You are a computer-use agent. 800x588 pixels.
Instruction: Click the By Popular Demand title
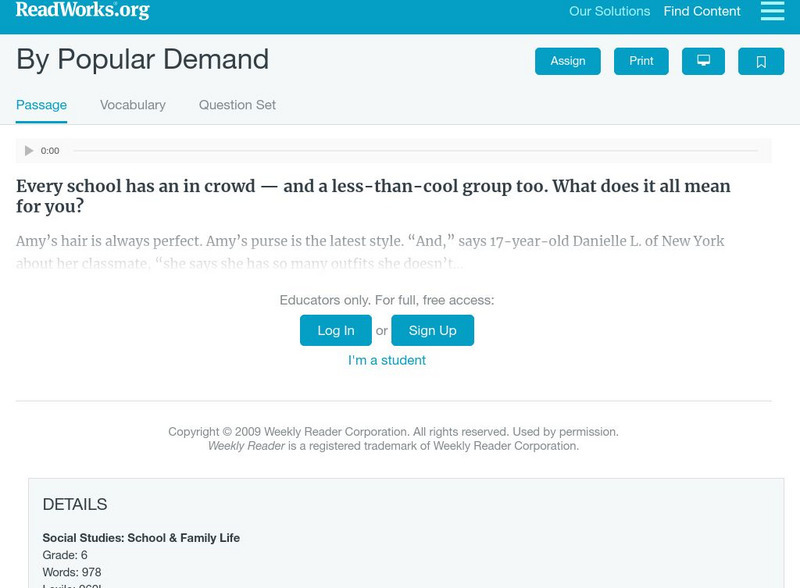click(x=143, y=60)
